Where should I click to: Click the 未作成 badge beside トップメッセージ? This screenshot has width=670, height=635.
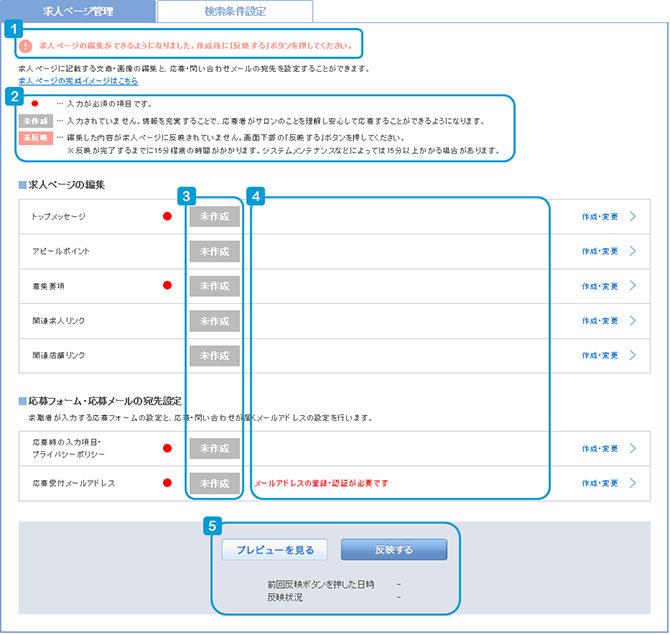[215, 216]
